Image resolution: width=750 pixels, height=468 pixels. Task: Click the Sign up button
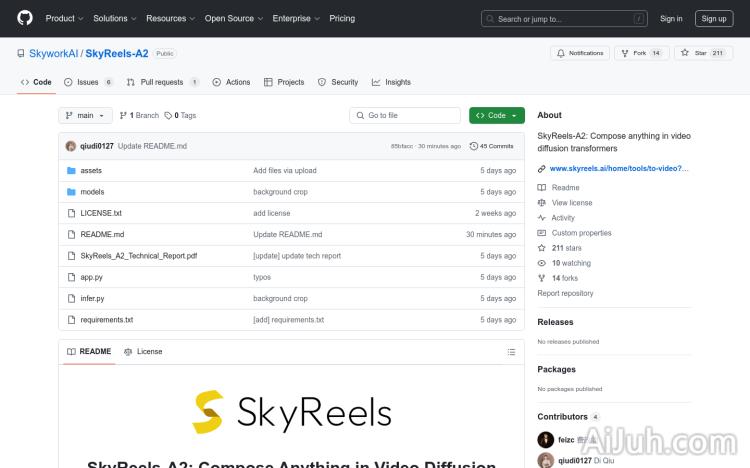[x=714, y=19]
